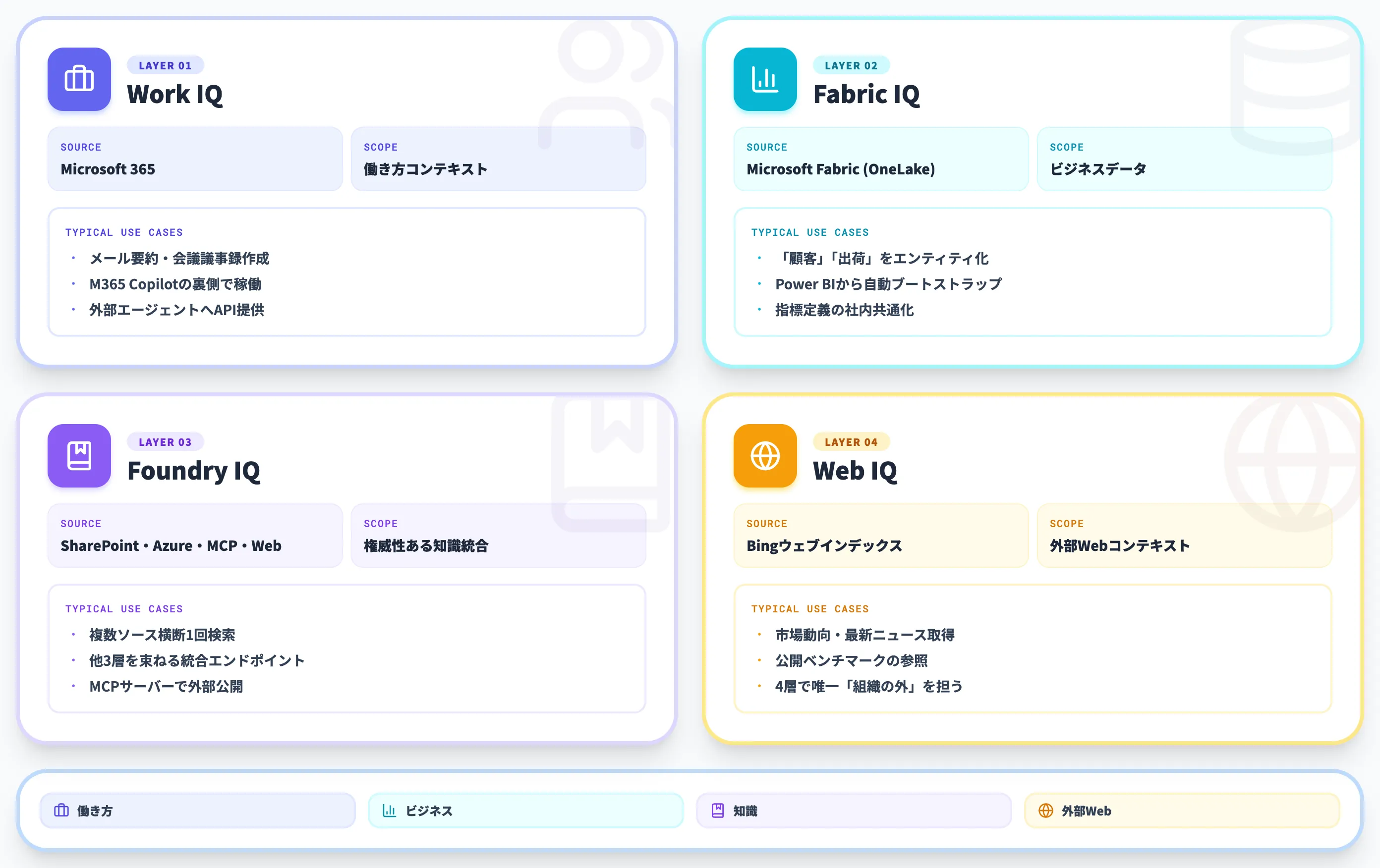Click 他3層を束ねる統合エンドポイント list item
1380x868 pixels.
tap(197, 660)
